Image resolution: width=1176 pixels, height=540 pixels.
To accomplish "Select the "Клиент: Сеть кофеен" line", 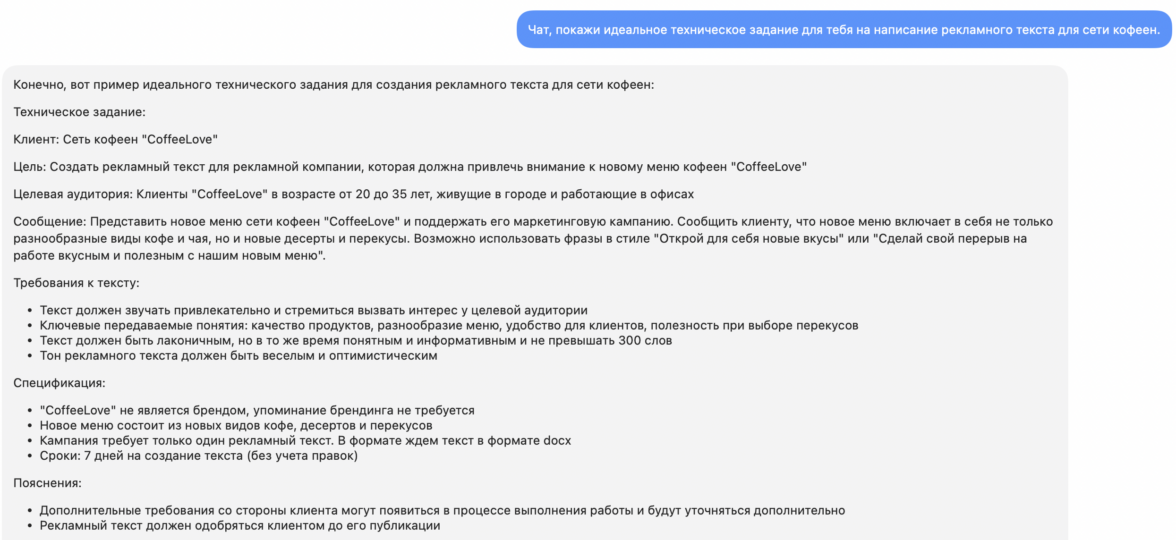I will coord(116,139).
